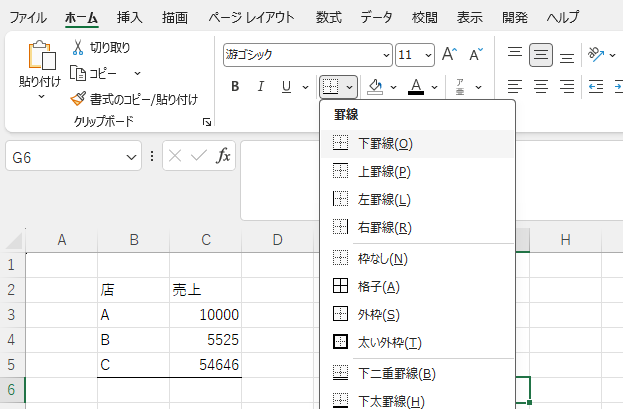Open the text orientation dropdown arrow
The height and width of the screenshot is (409, 623).
coord(612,55)
